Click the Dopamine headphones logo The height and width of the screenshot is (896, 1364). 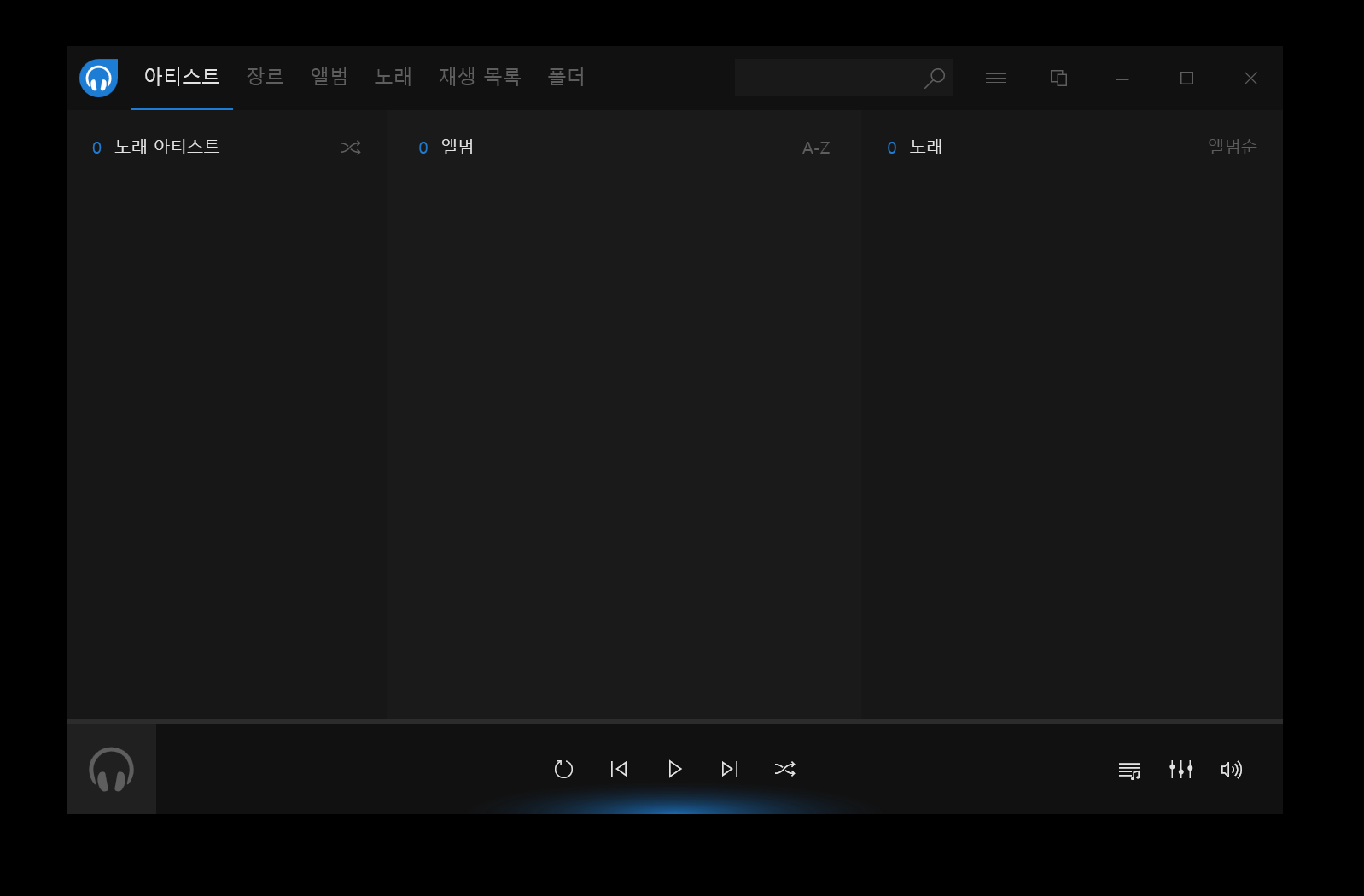98,78
